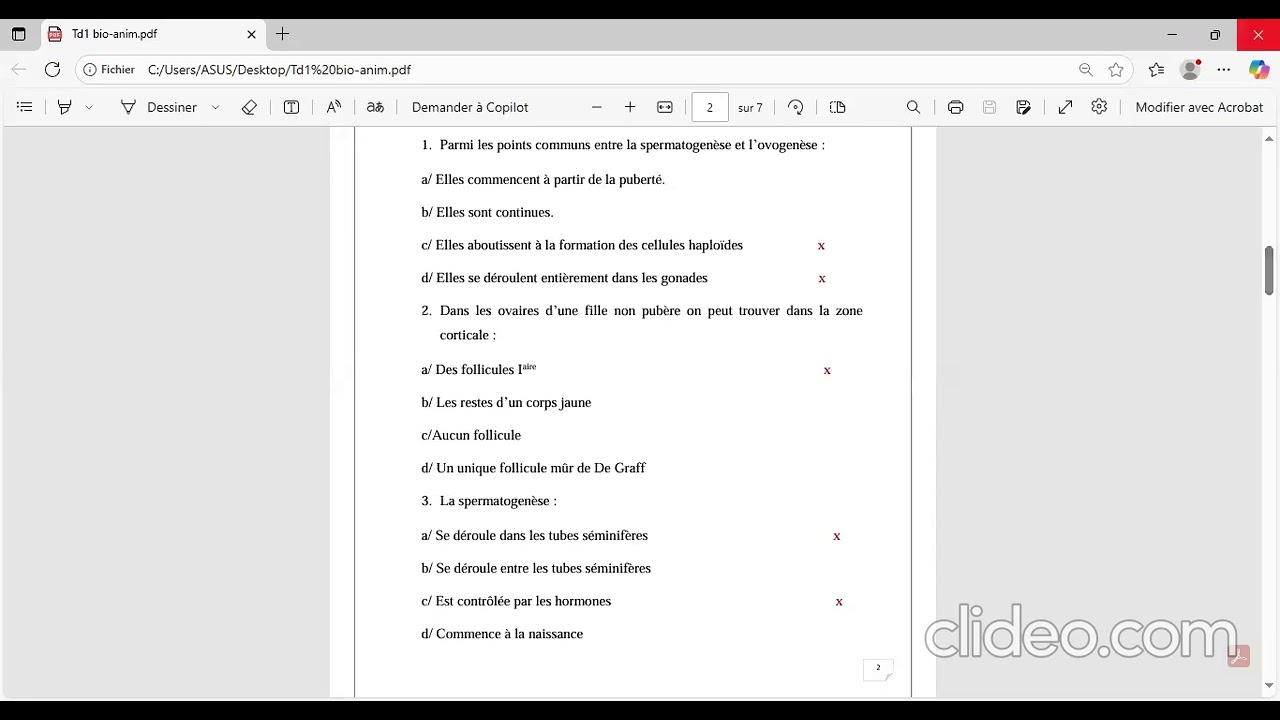Click answer 'd/ Elles se déroulent entièrement dans les gonades'
Screen dimensions: 1280x720
[564, 278]
